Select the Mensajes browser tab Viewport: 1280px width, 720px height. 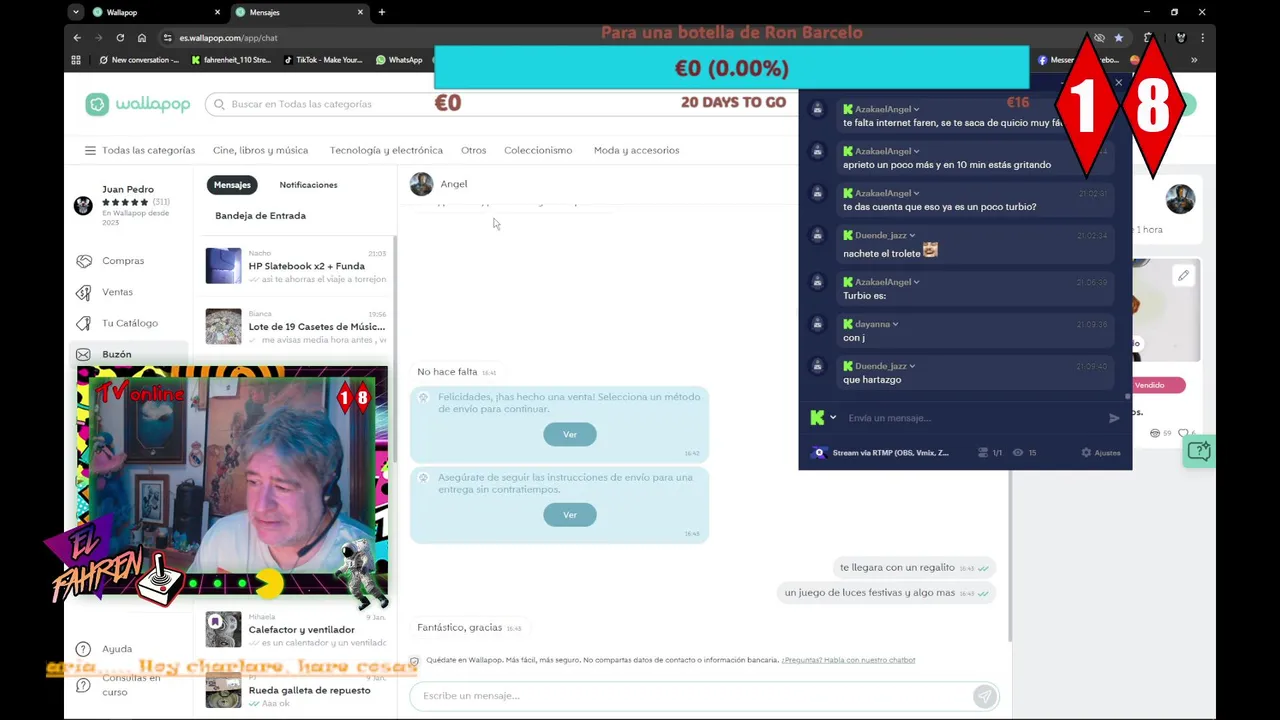click(298, 12)
